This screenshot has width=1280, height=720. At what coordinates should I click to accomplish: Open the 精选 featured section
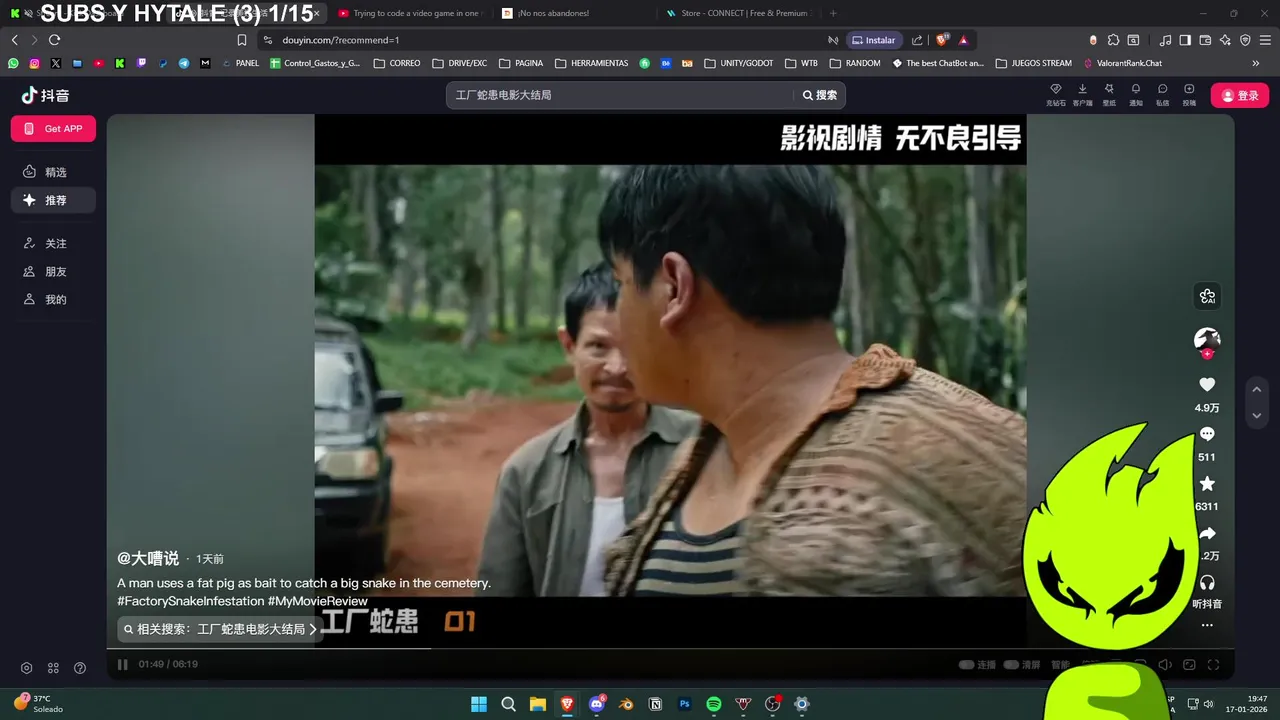click(x=53, y=172)
